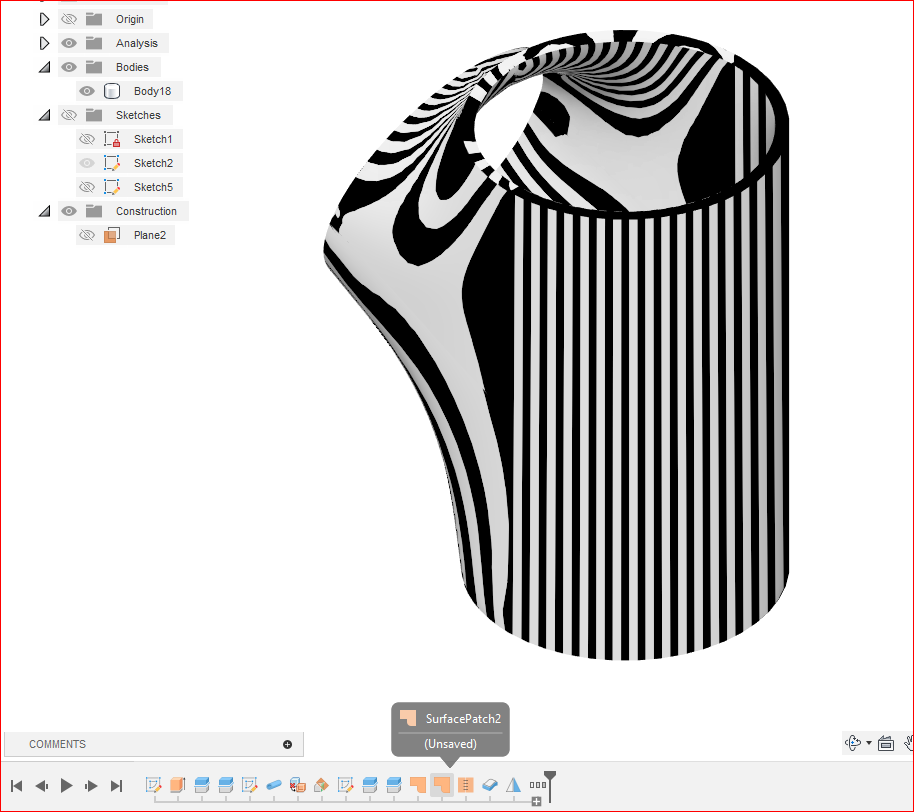The width and height of the screenshot is (914, 812).
Task: Collapse the Construction folder
Action: point(44,212)
